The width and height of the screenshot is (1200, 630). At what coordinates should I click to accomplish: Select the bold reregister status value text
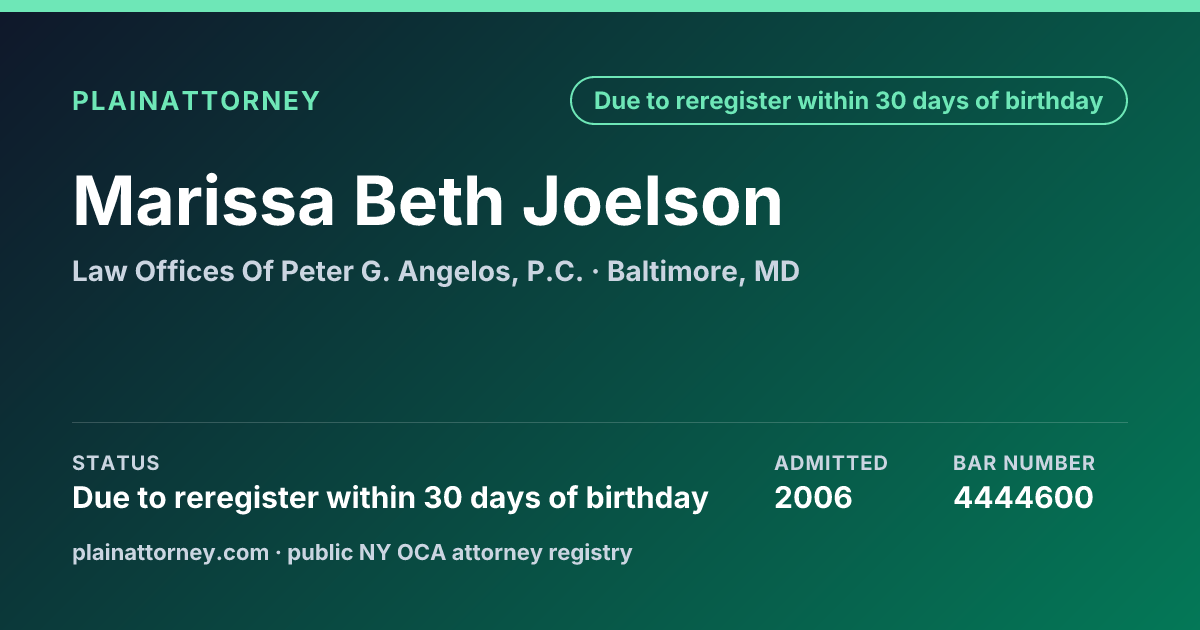click(390, 497)
